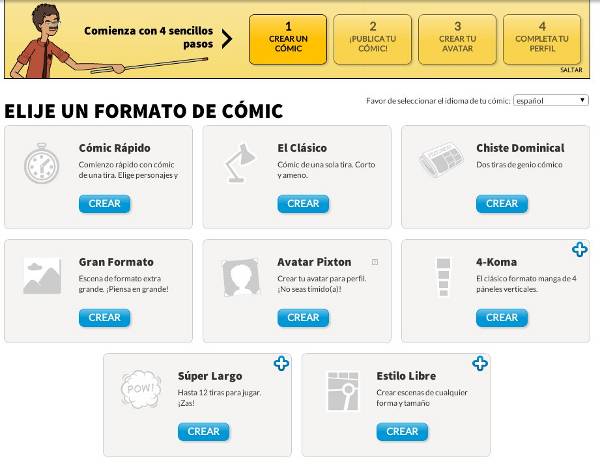Open the español comic language dropdown
This screenshot has height=465, width=600.
click(551, 100)
